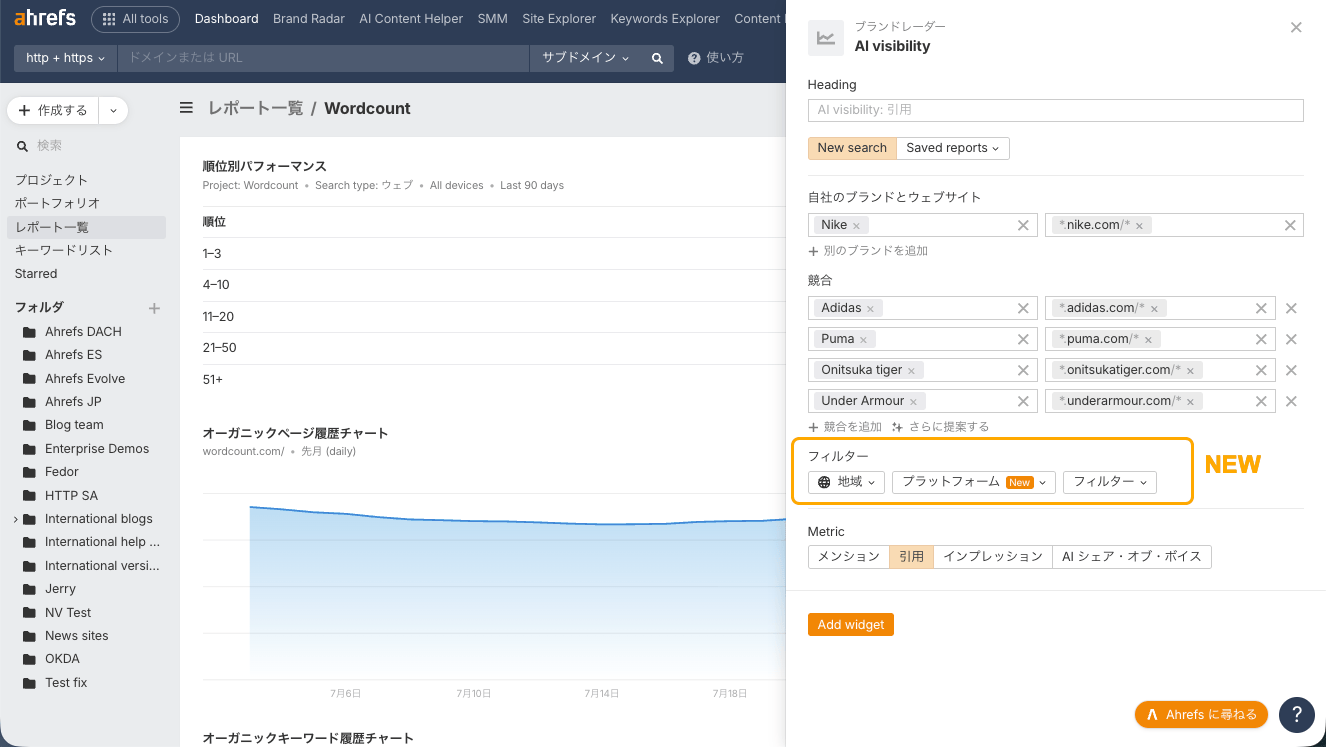Screen dimensions: 1326x747
Task: Select the インプレッション metric
Action: pos(993,557)
